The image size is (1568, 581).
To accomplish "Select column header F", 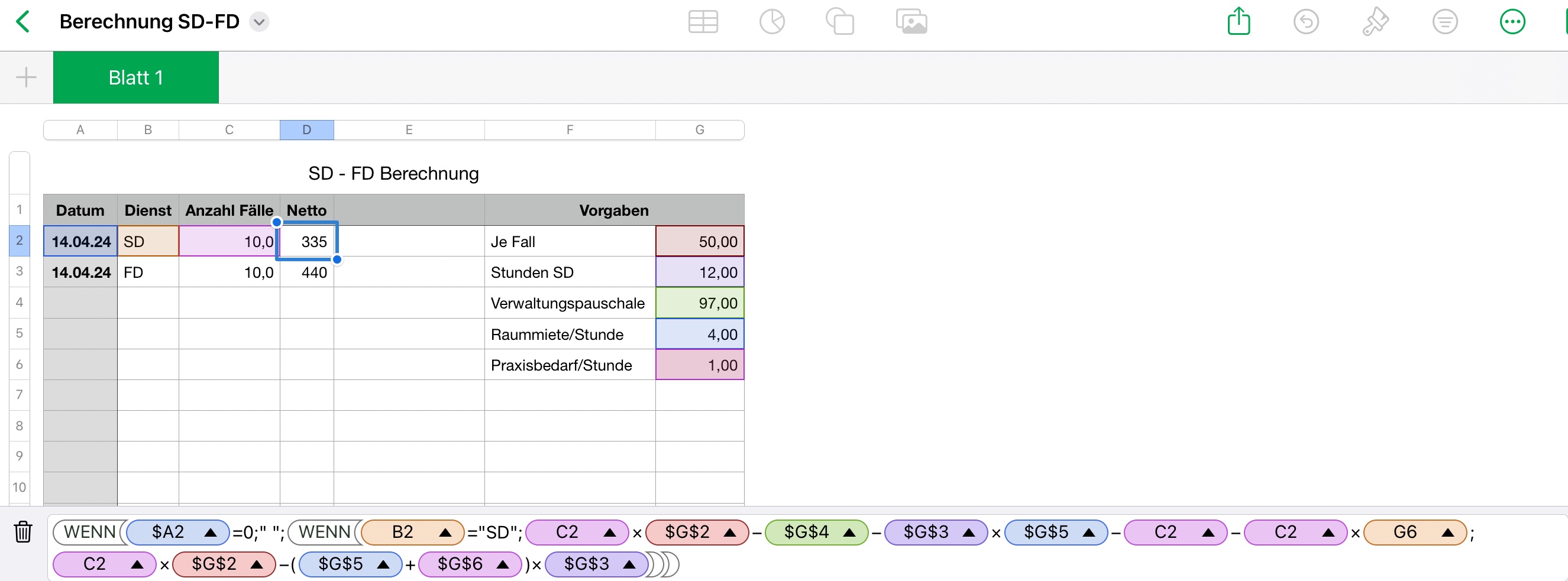I will click(x=570, y=129).
